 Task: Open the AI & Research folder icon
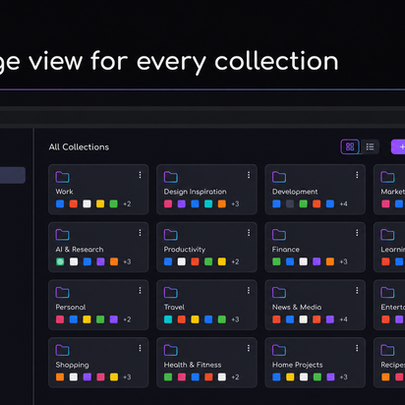(x=62, y=235)
